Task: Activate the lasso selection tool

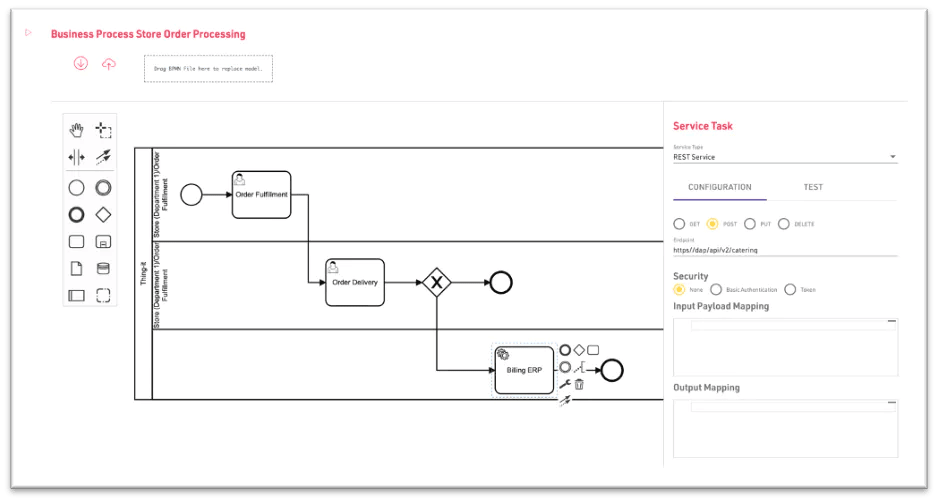Action: click(x=103, y=130)
